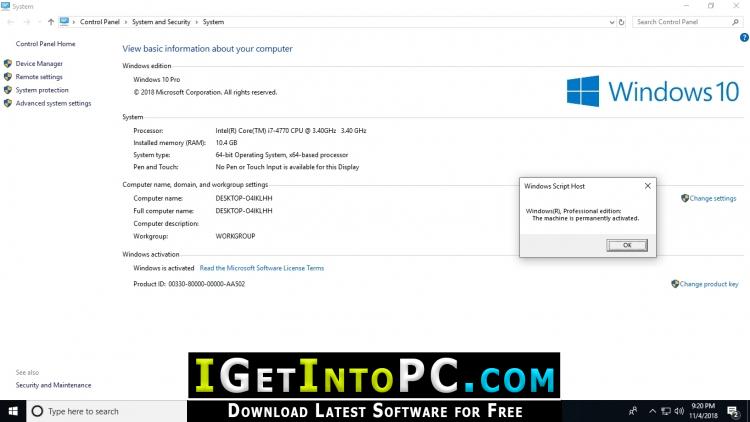Click the Up one level arrow
Viewport: 750px width, 422px height.
51,22
